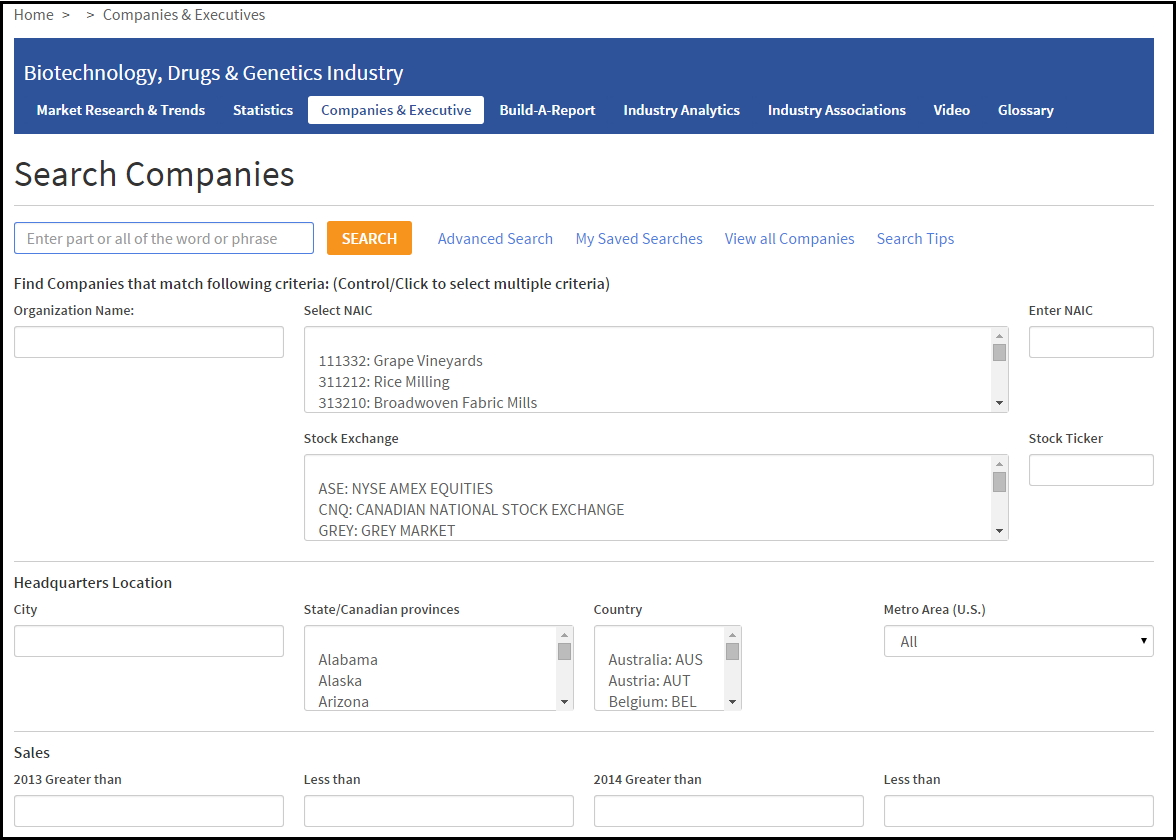The width and height of the screenshot is (1176, 840).
Task: Click the orange SEARCH button
Action: (369, 238)
